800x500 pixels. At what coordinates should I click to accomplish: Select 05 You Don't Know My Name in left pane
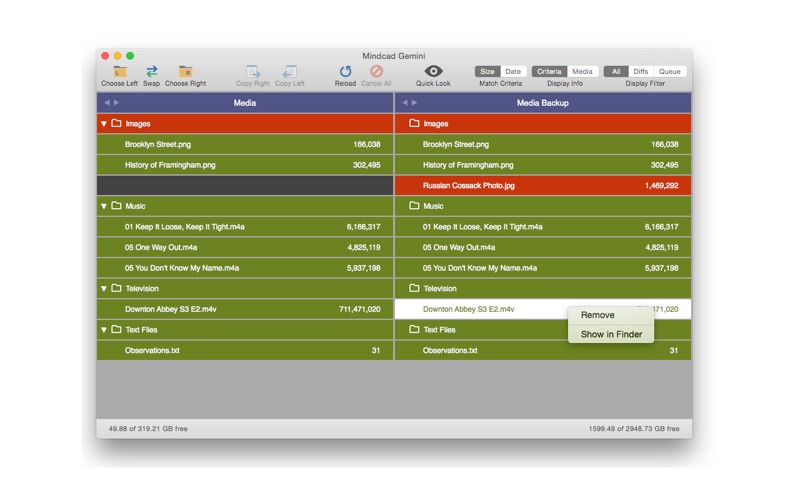click(x=245, y=268)
